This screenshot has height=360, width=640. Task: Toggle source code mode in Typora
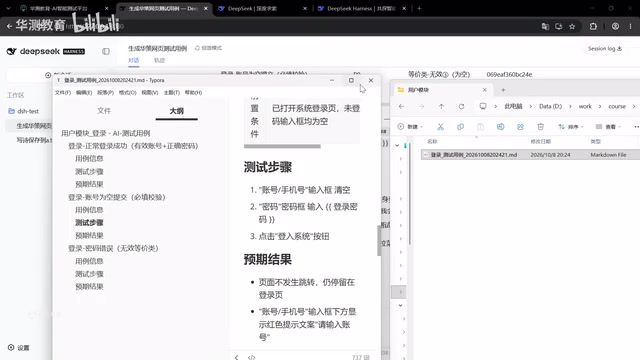[251, 357]
